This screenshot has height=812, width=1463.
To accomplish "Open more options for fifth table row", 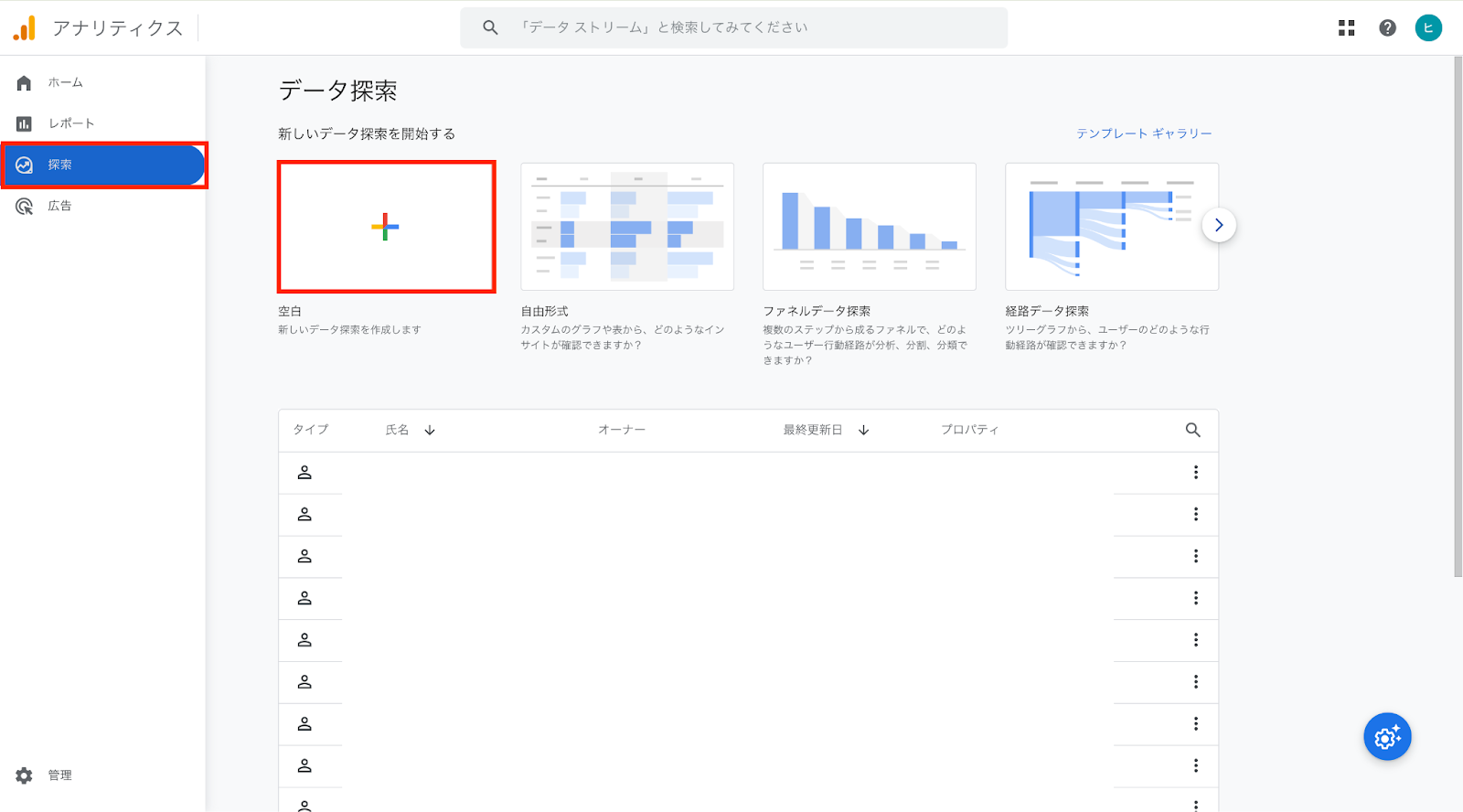I will (x=1196, y=640).
